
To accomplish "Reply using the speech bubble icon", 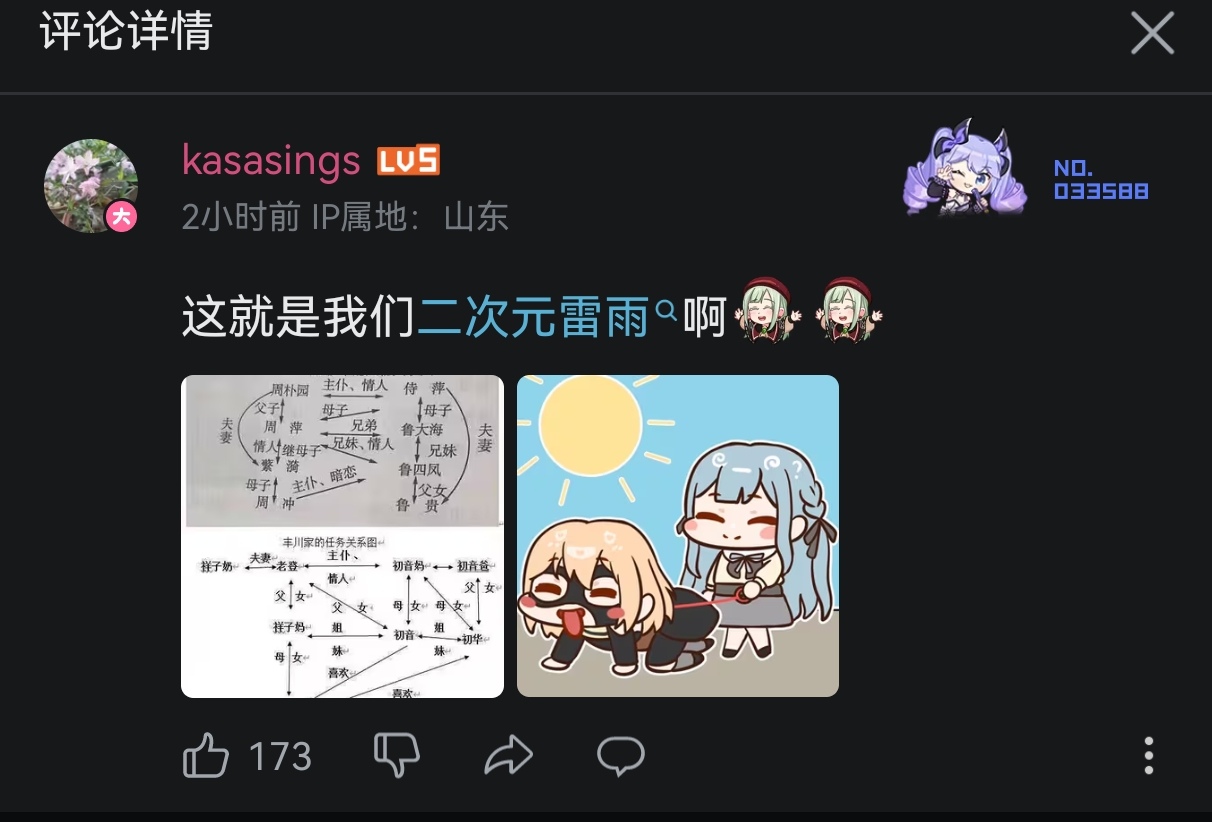I will point(621,756).
